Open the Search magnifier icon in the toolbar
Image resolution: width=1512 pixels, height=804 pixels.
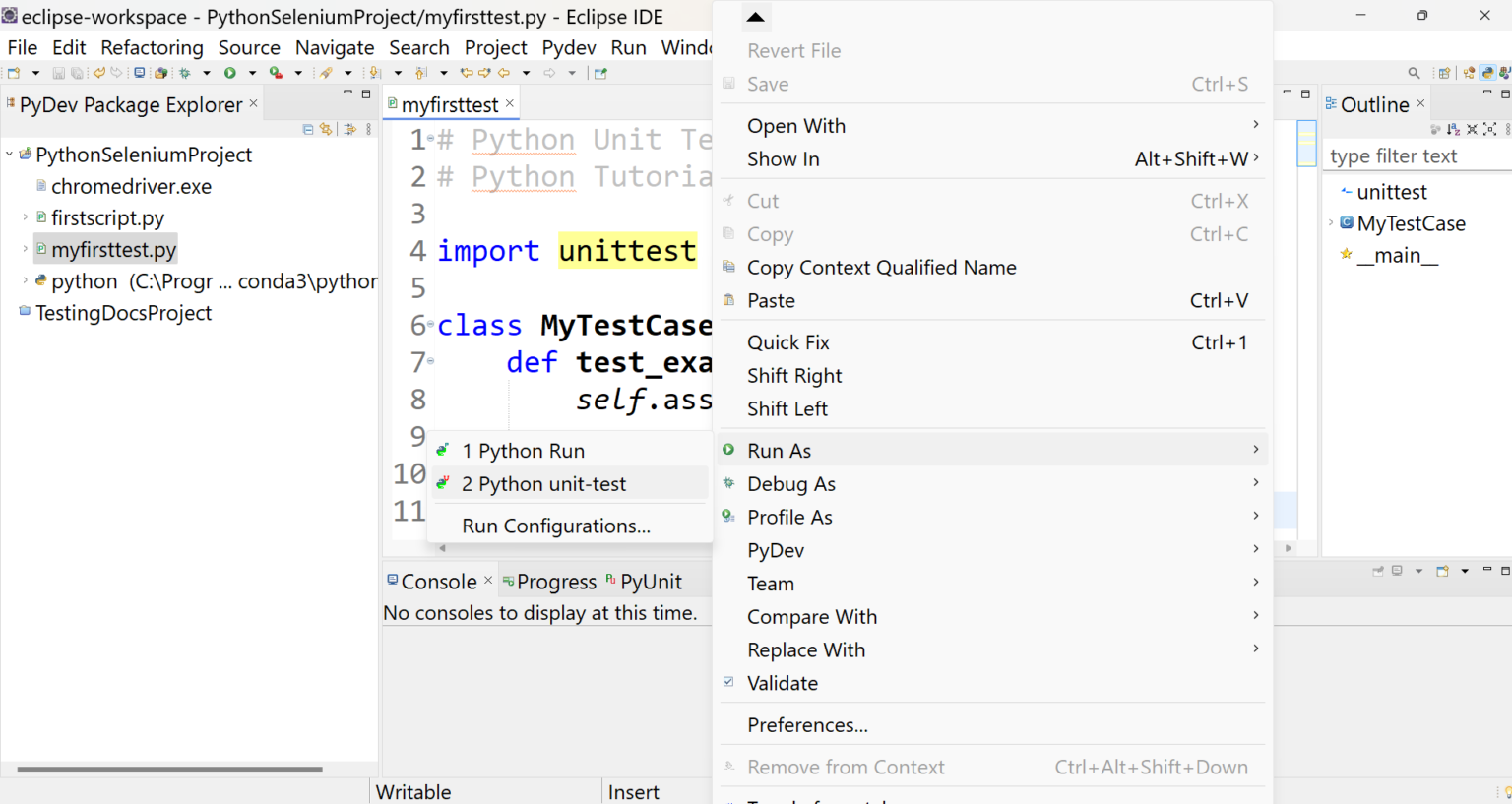[1414, 73]
